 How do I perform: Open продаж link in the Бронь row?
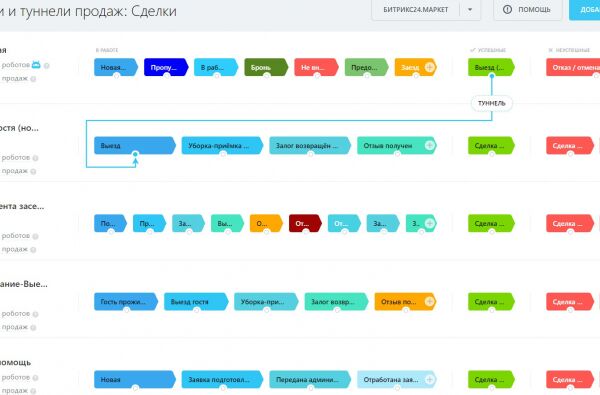15,78
